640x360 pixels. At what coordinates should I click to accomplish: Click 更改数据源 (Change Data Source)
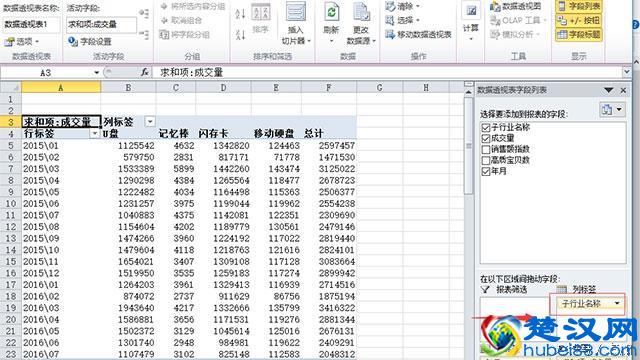(361, 23)
